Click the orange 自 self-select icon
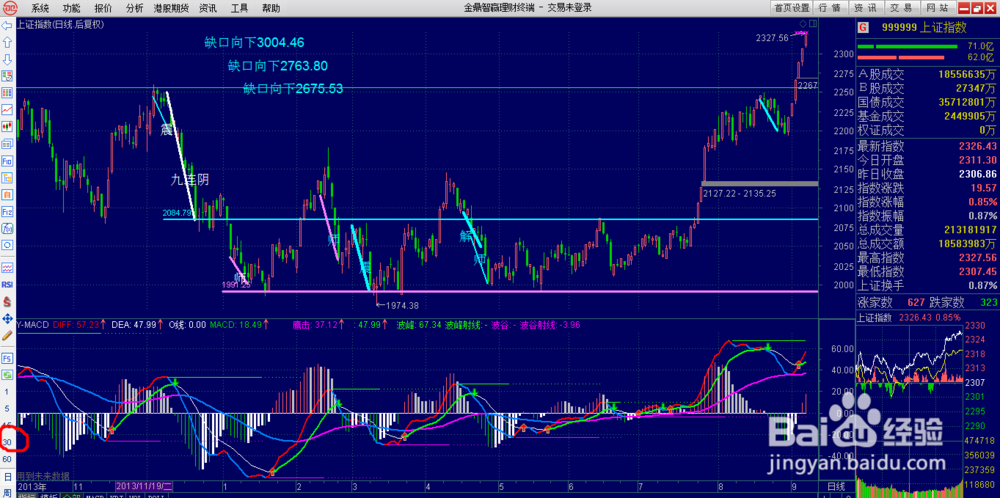The image size is (1000, 498). point(7,194)
